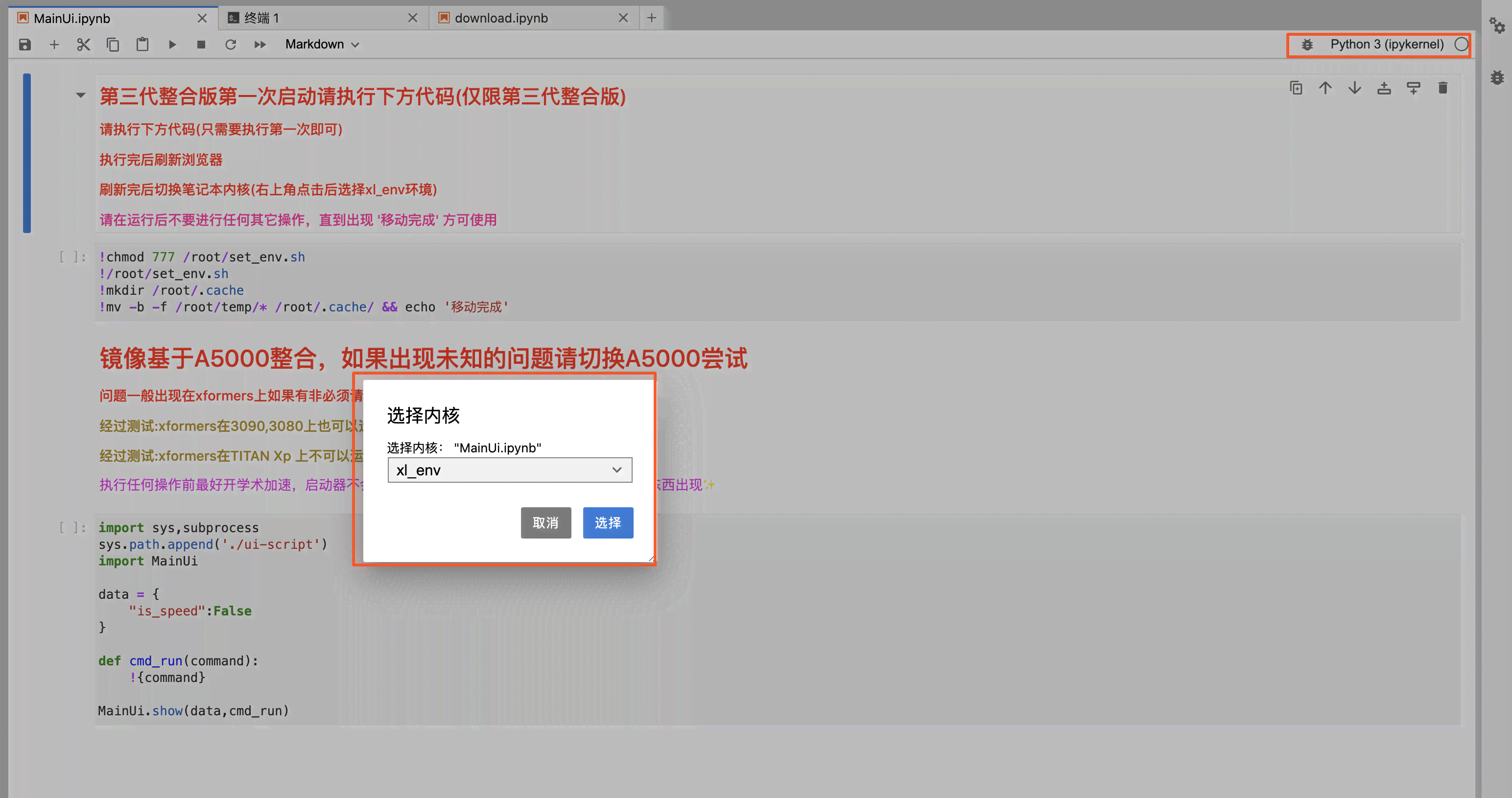Move the active cell down
Screen dimensions: 1512x798
(1355, 88)
